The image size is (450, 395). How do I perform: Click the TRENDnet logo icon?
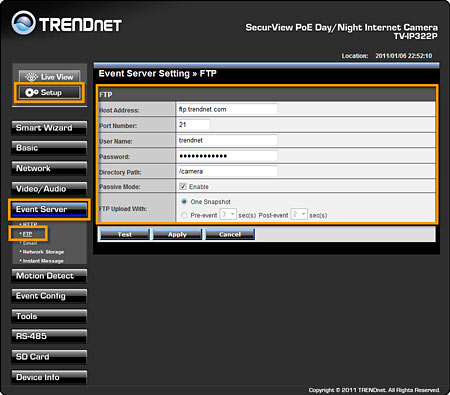pyautogui.click(x=23, y=23)
